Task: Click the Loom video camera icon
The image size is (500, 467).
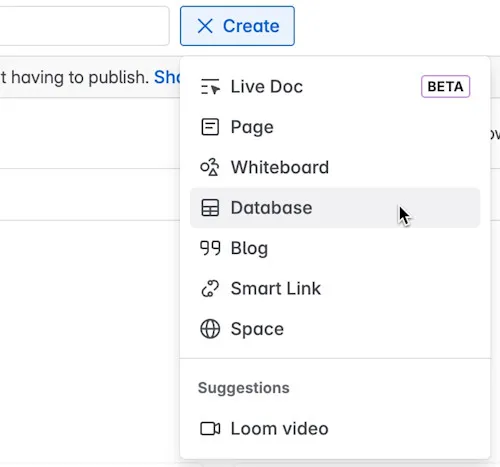Action: [210, 429]
